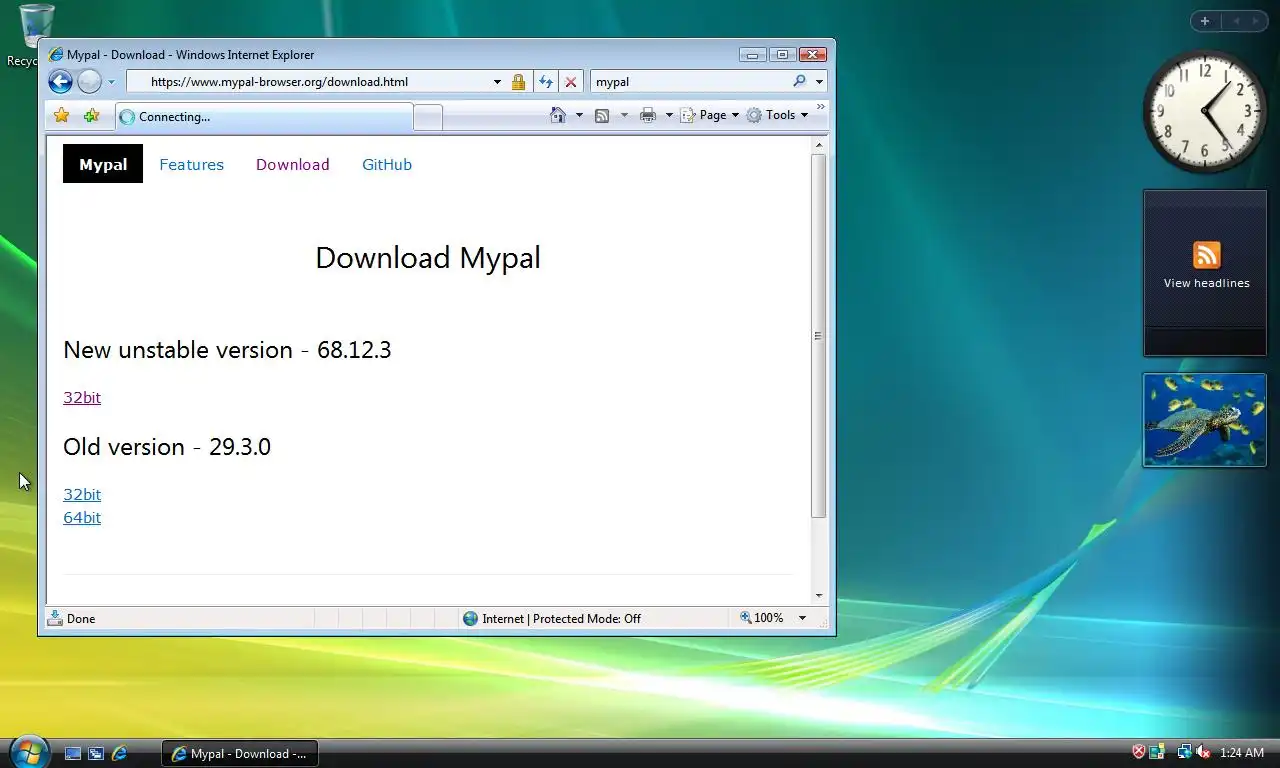Expand the Feeds dropdown arrow

point(624,115)
